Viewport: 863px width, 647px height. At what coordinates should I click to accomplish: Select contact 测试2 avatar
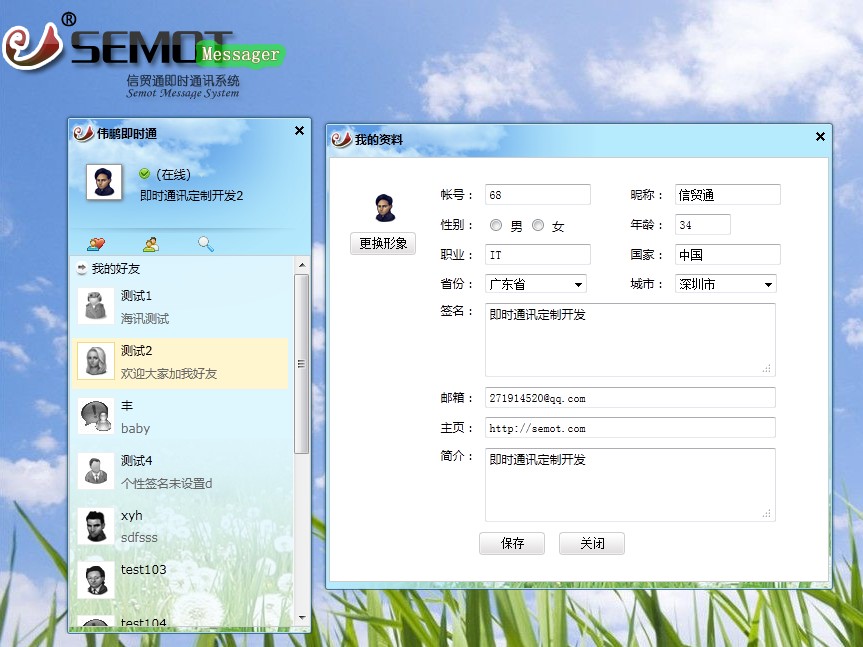[x=96, y=361]
